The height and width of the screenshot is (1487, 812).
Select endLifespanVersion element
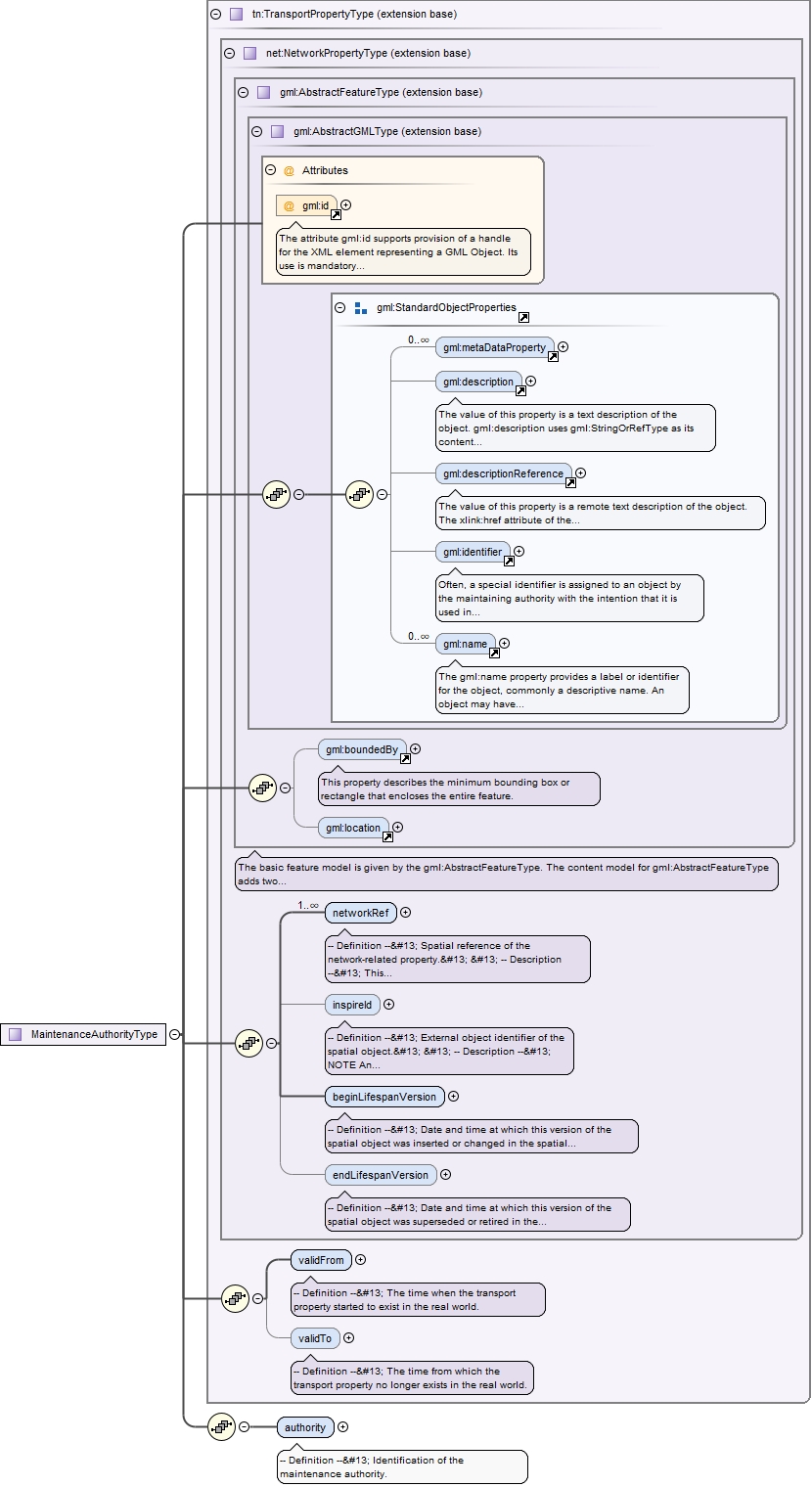point(381,1175)
